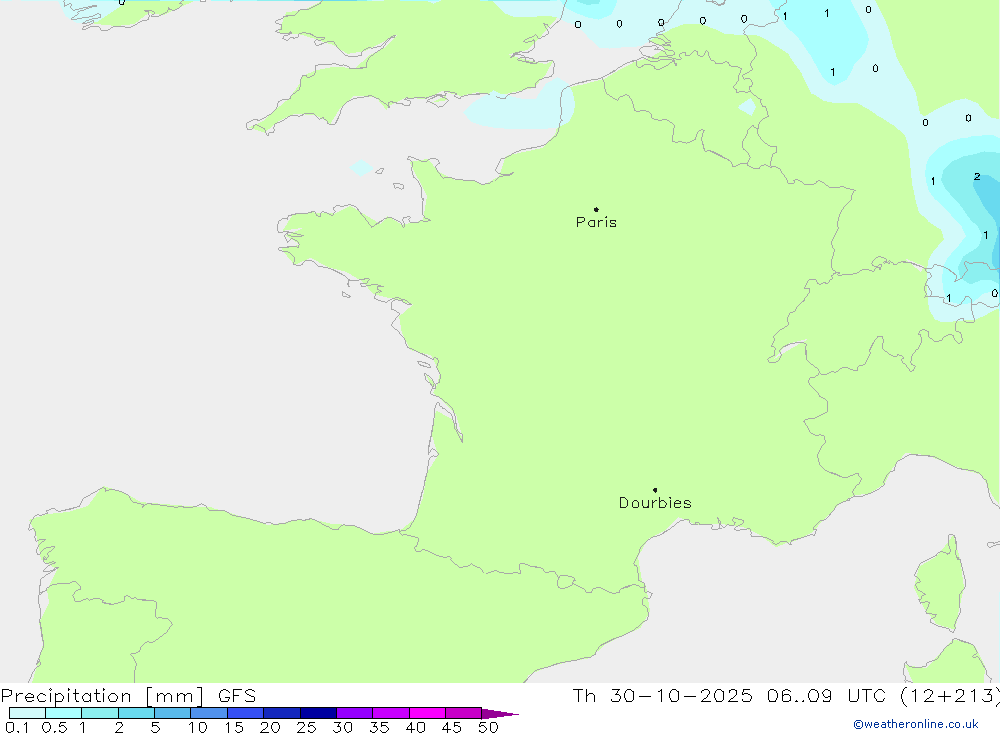Select the Dourbies location dot marker

[x=655, y=490]
